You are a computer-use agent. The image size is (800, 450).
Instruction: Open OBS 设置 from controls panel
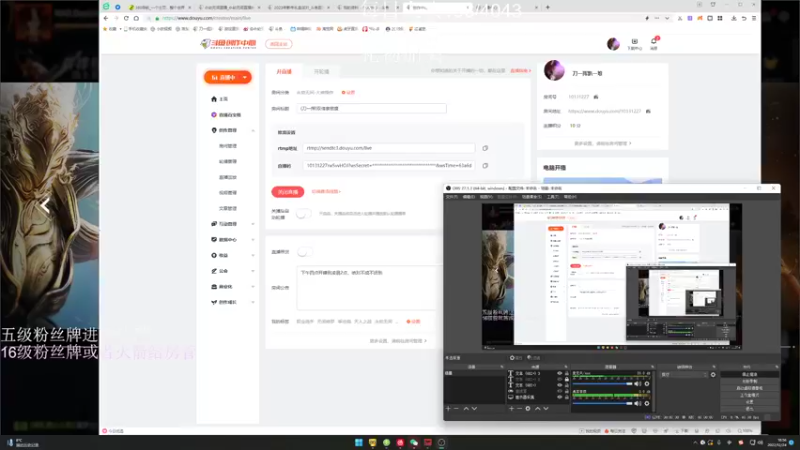(x=749, y=402)
